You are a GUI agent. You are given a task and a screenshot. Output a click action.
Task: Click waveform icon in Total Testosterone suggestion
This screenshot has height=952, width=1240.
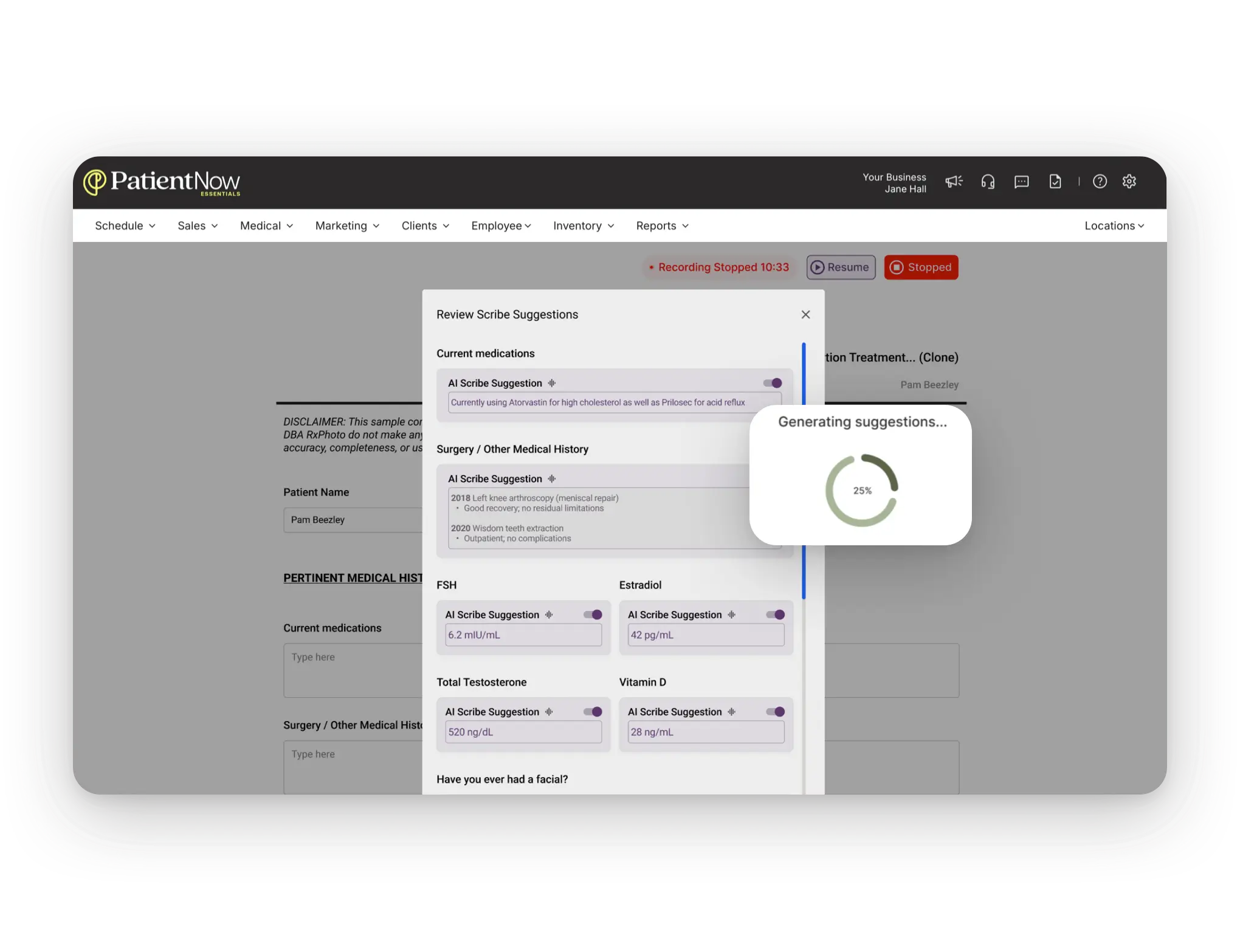click(549, 712)
